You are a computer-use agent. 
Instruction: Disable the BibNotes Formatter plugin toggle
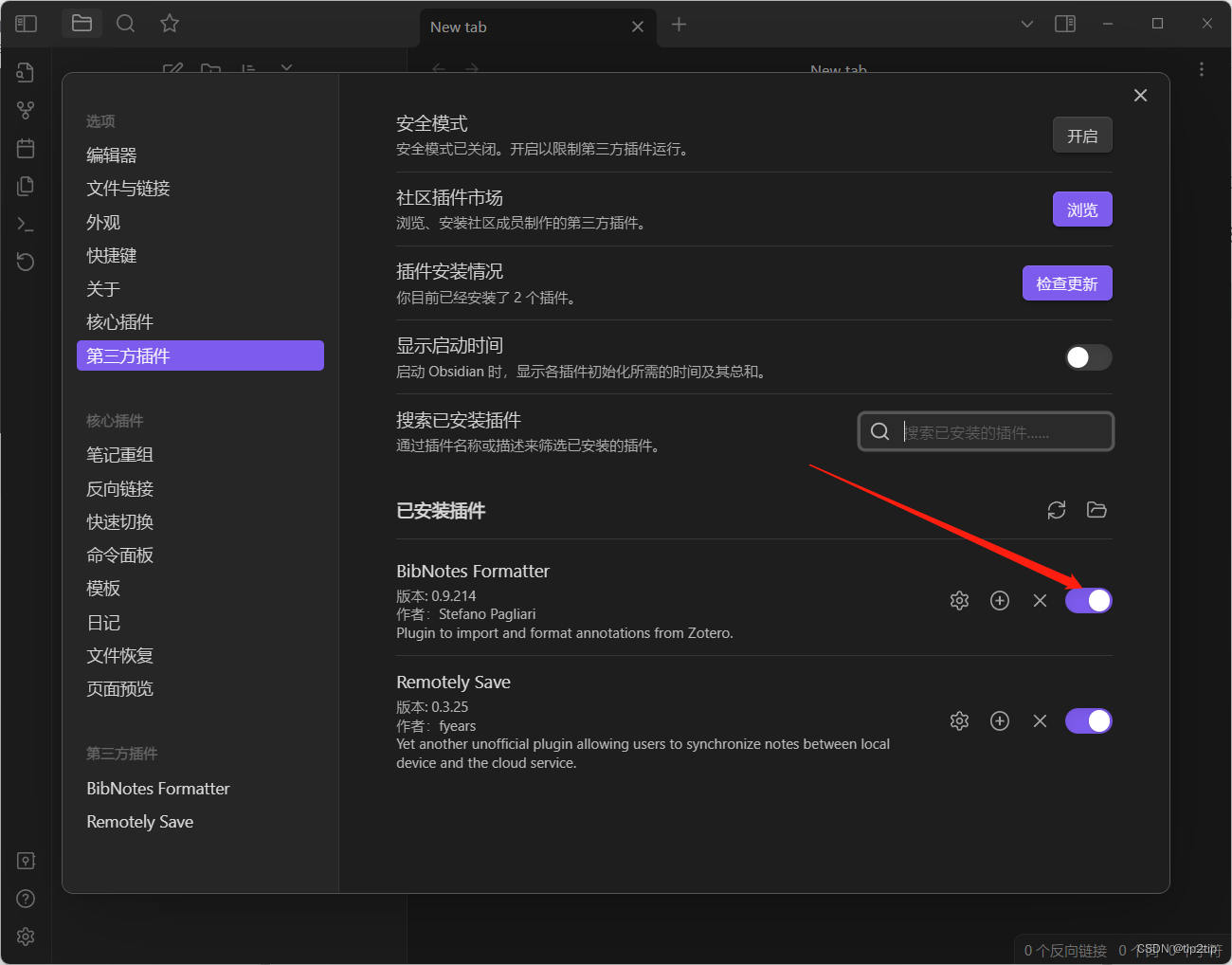[x=1089, y=601]
